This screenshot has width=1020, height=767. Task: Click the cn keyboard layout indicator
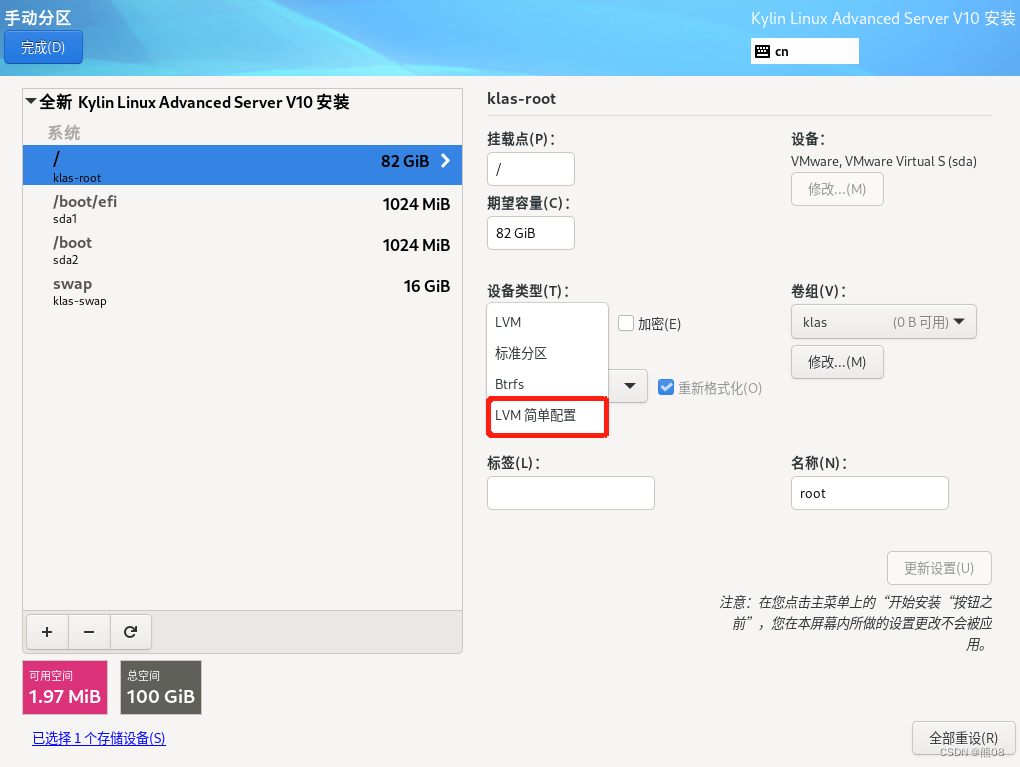click(805, 51)
